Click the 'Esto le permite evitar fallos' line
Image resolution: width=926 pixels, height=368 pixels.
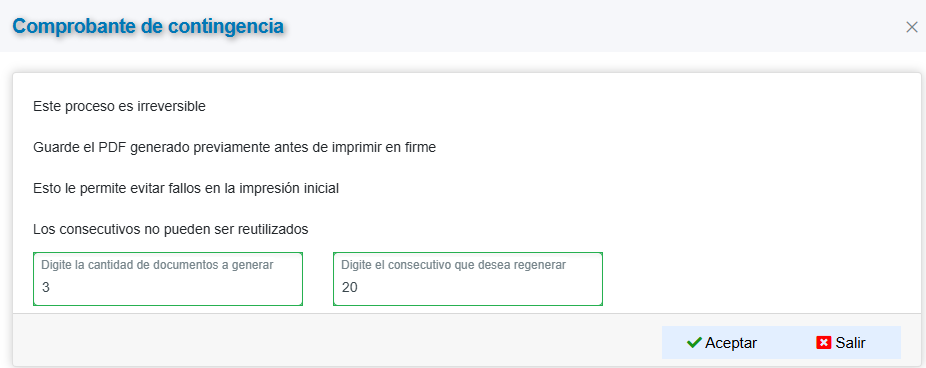[x=186, y=188]
